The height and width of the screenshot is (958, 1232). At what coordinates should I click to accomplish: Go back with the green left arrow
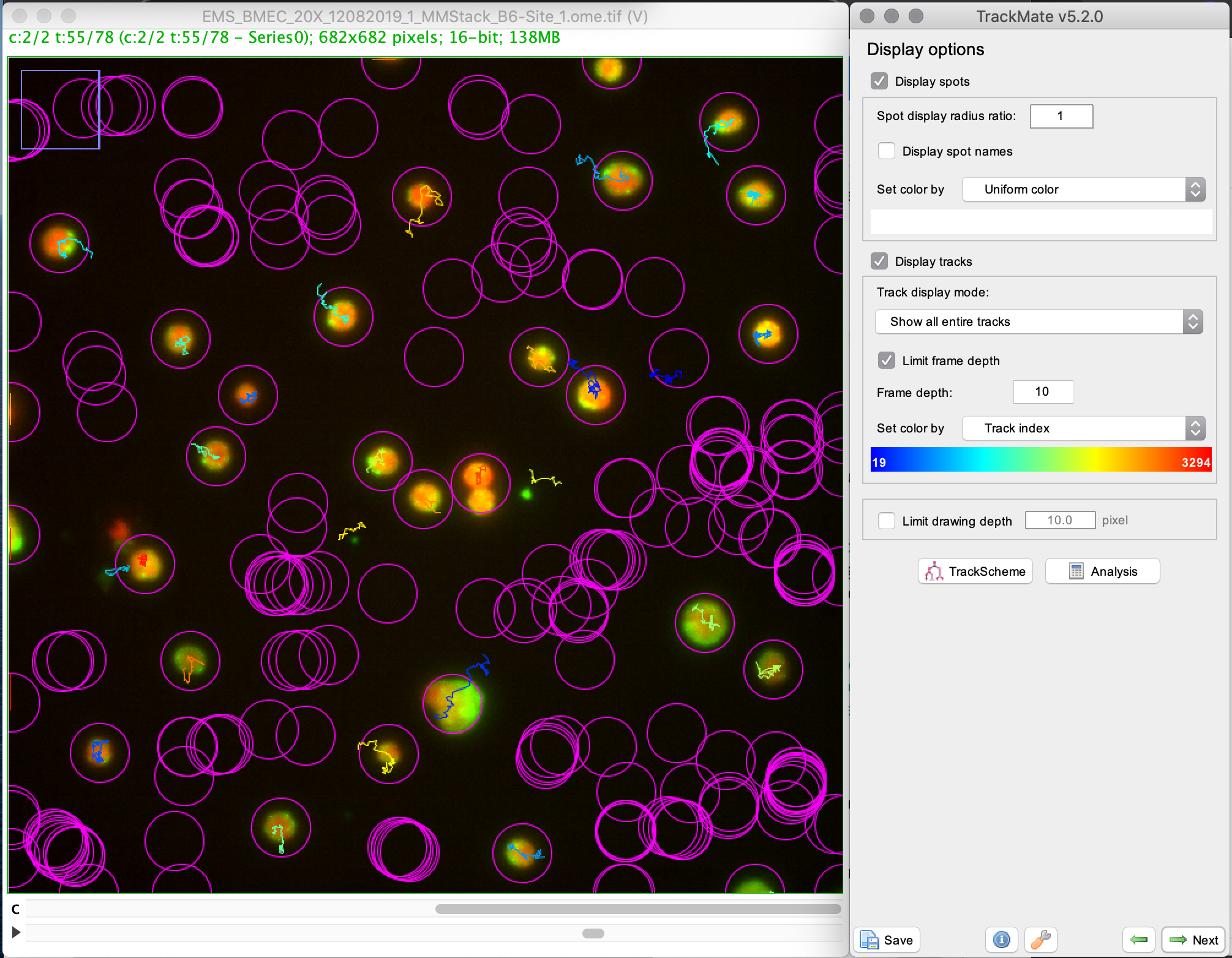tap(1139, 940)
